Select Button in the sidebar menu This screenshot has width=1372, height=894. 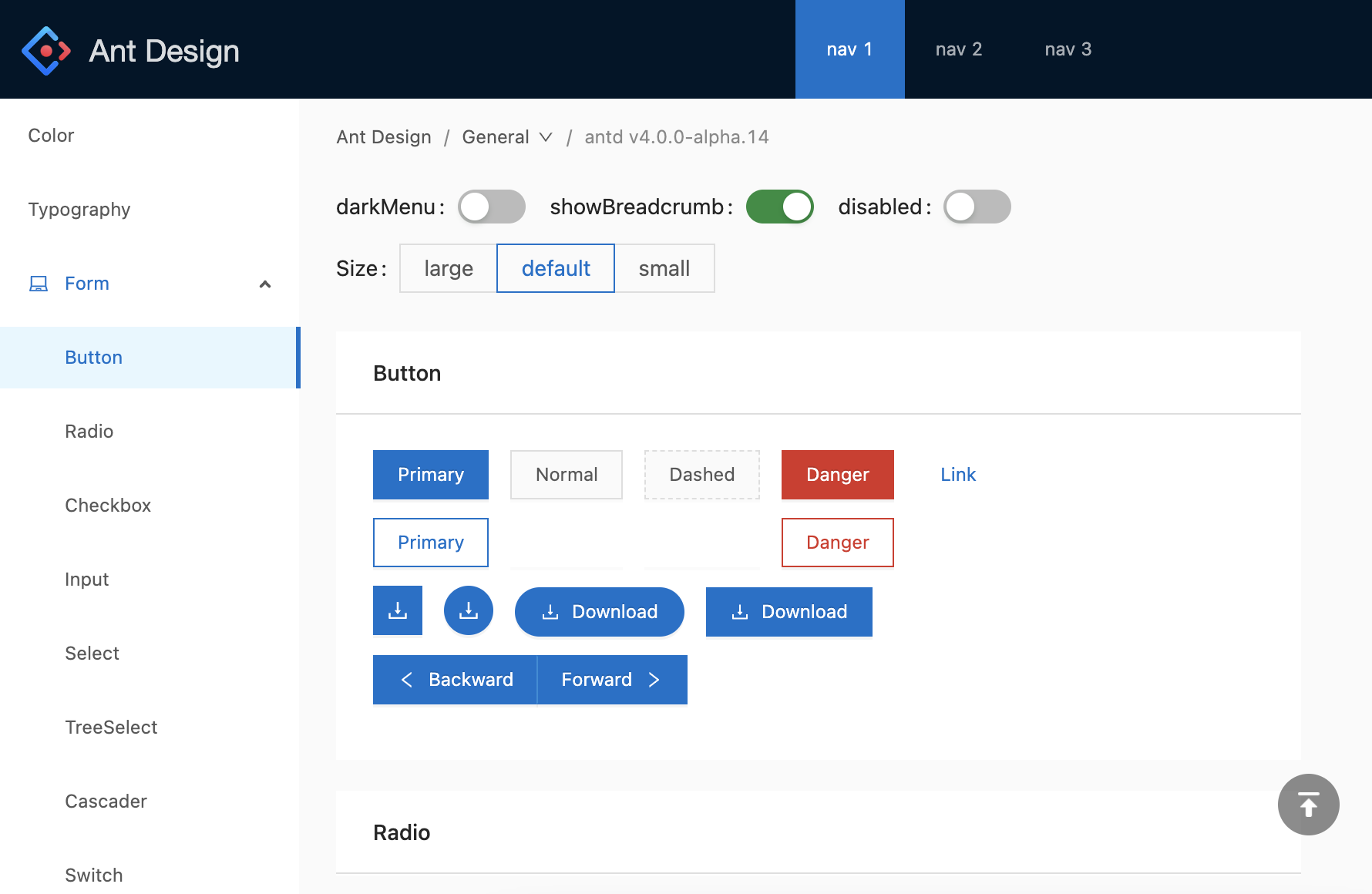click(150, 358)
